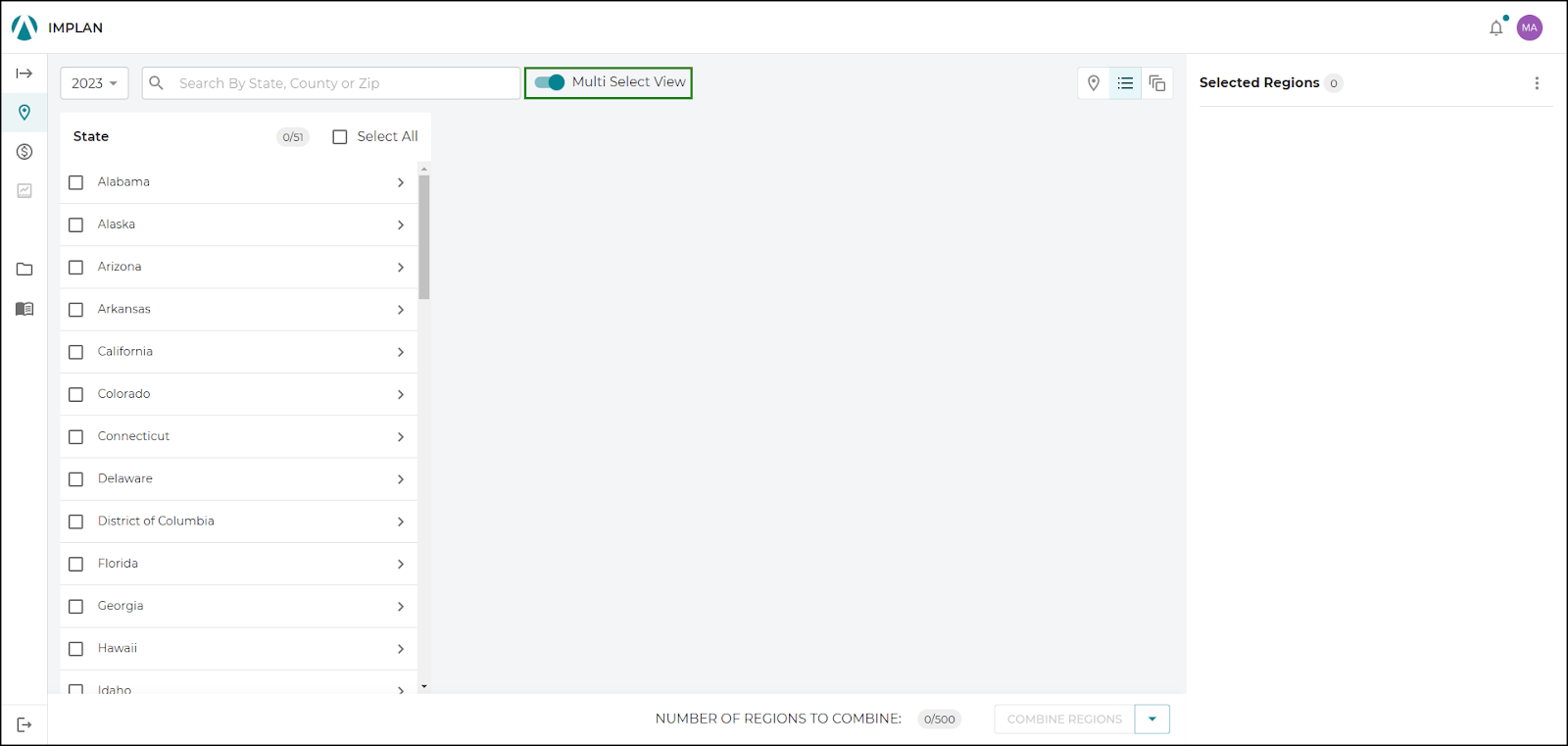Screen dimensions: 1568x746
Task: Switch to map view pin icon
Action: tap(1094, 83)
